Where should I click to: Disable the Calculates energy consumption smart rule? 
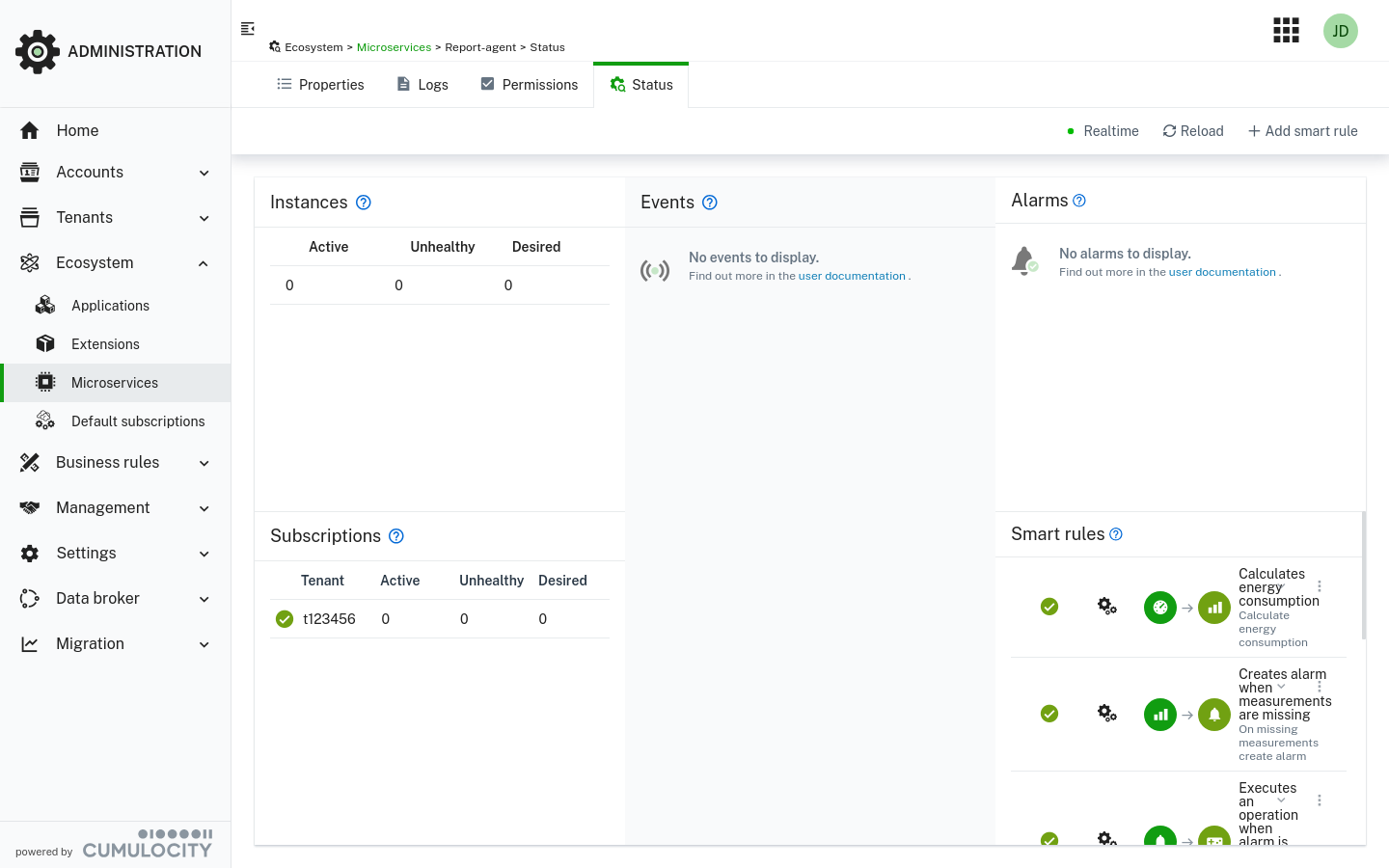pos(1049,607)
